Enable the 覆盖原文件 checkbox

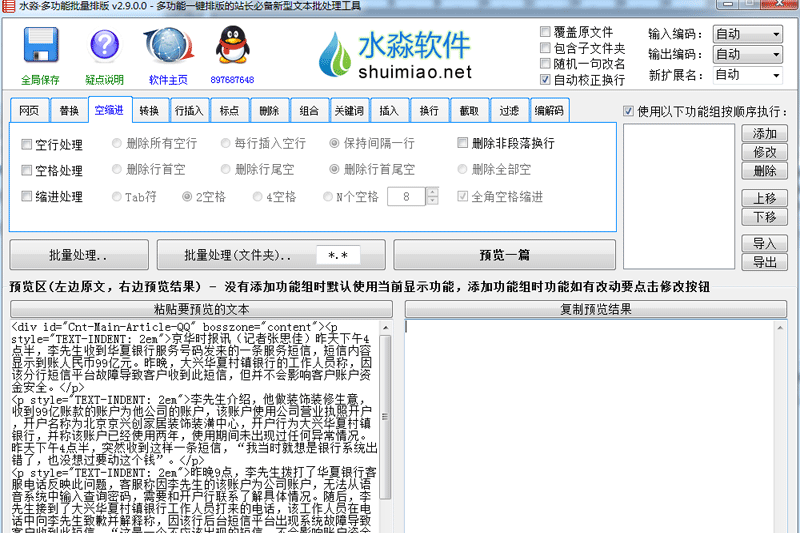click(545, 32)
